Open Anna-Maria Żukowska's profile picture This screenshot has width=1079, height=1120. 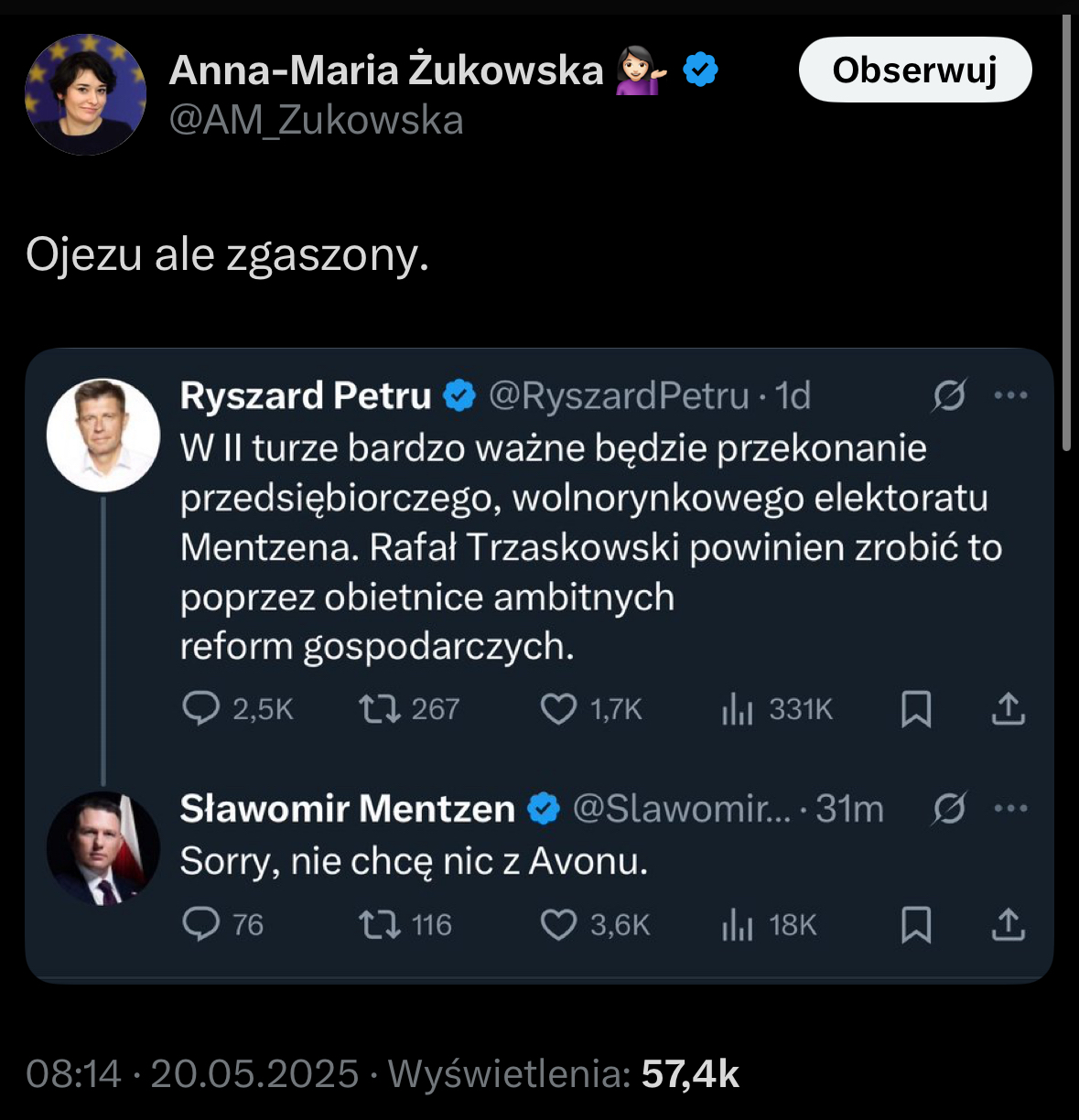[x=85, y=94]
